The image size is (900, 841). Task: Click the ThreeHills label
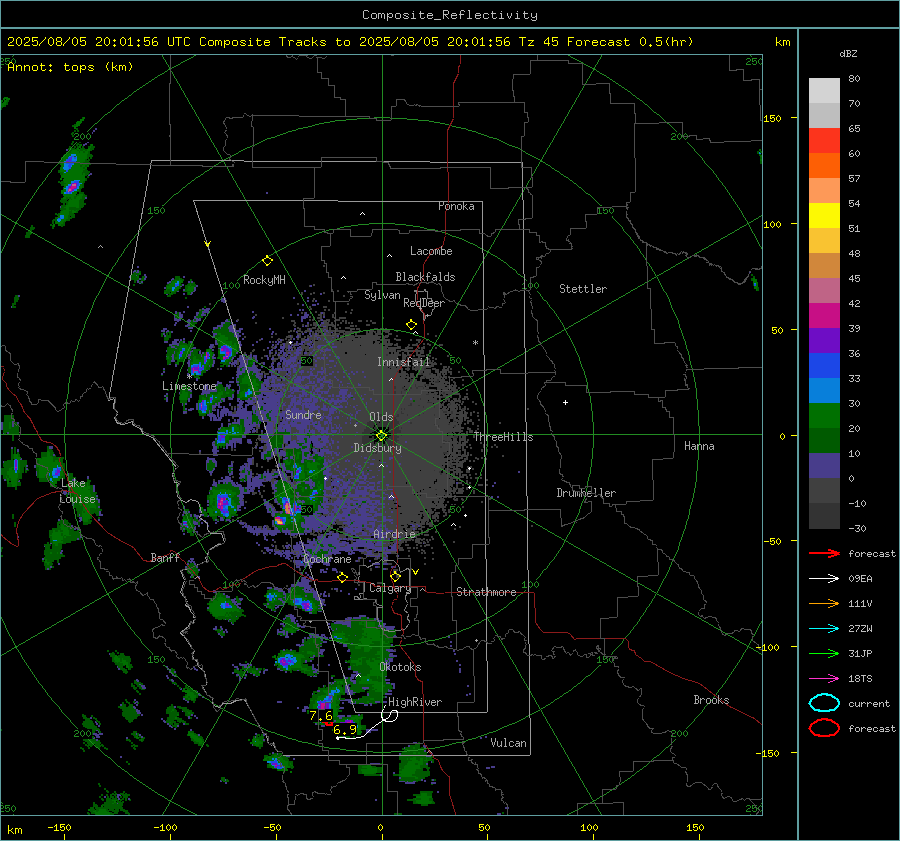point(503,437)
